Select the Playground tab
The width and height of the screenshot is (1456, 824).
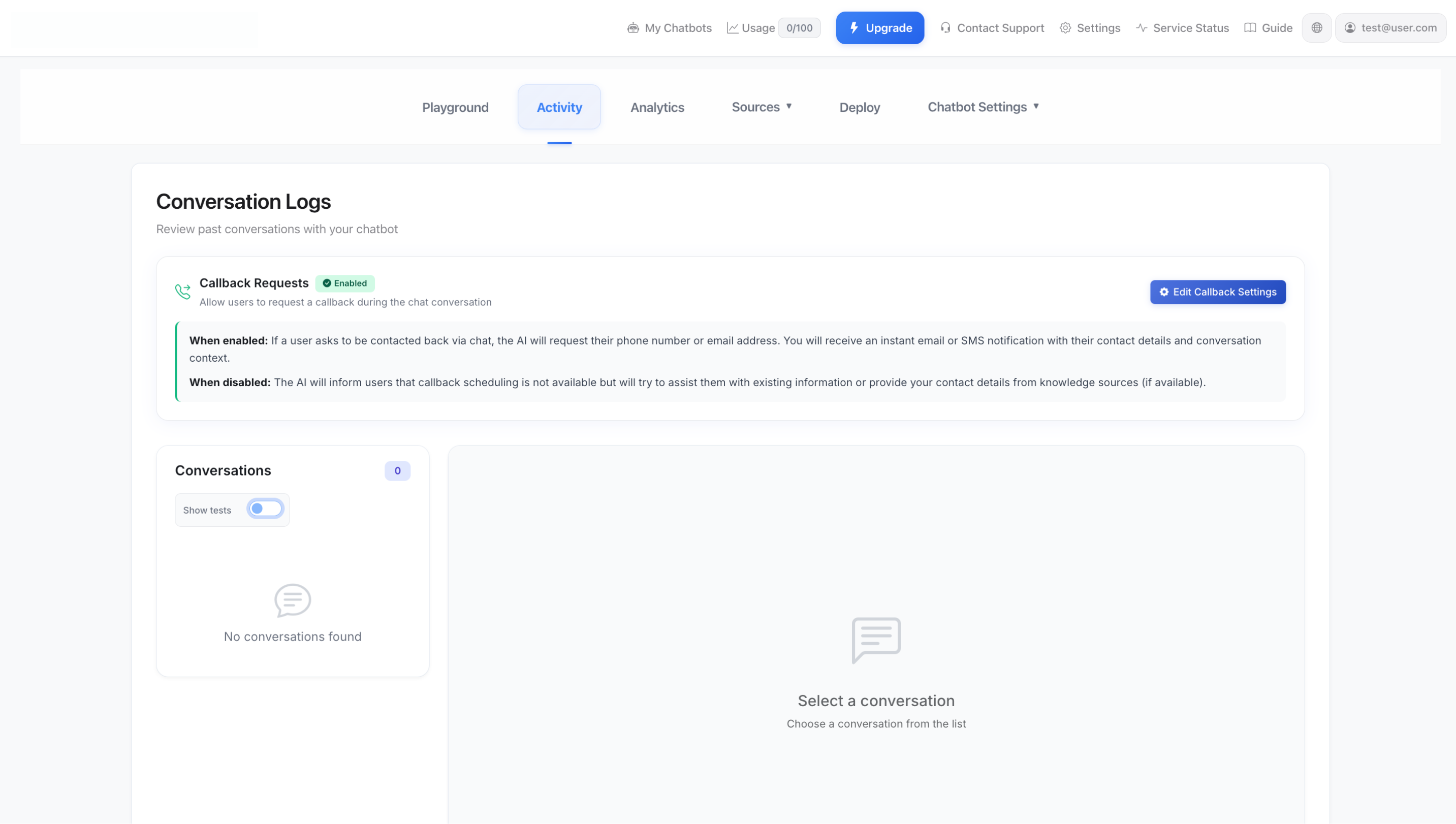point(455,107)
